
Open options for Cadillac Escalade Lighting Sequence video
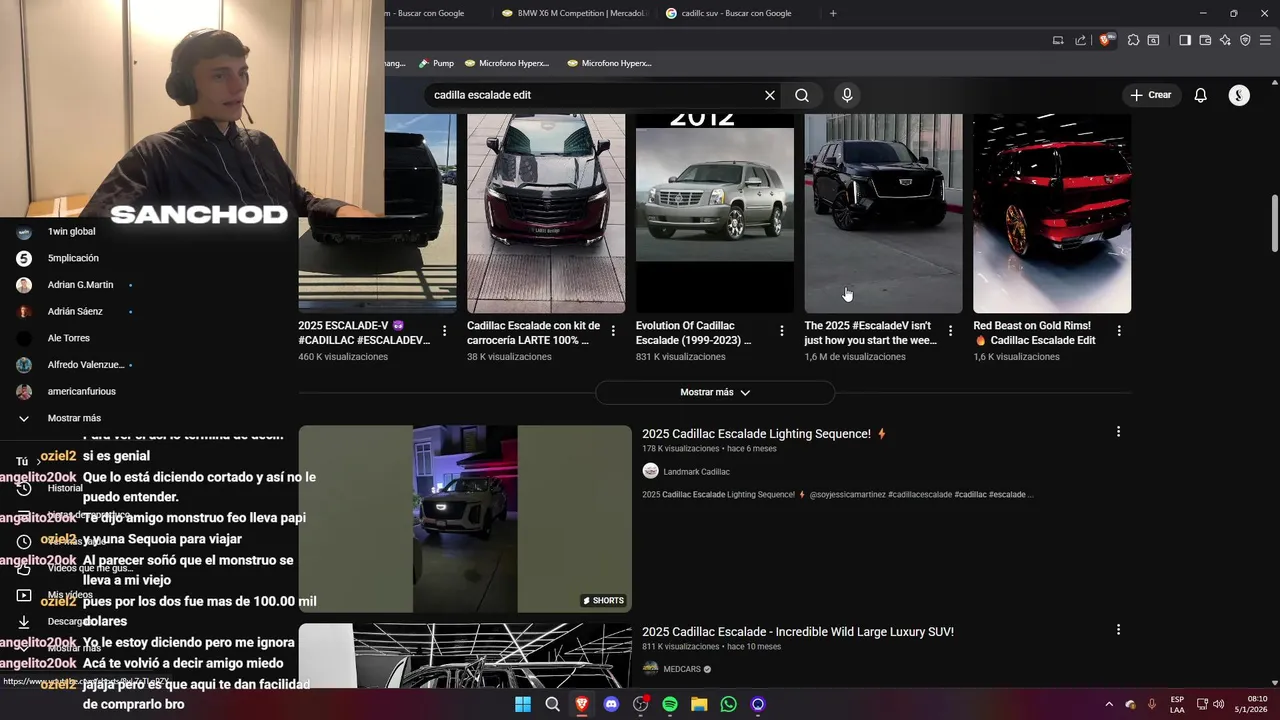coord(1118,432)
